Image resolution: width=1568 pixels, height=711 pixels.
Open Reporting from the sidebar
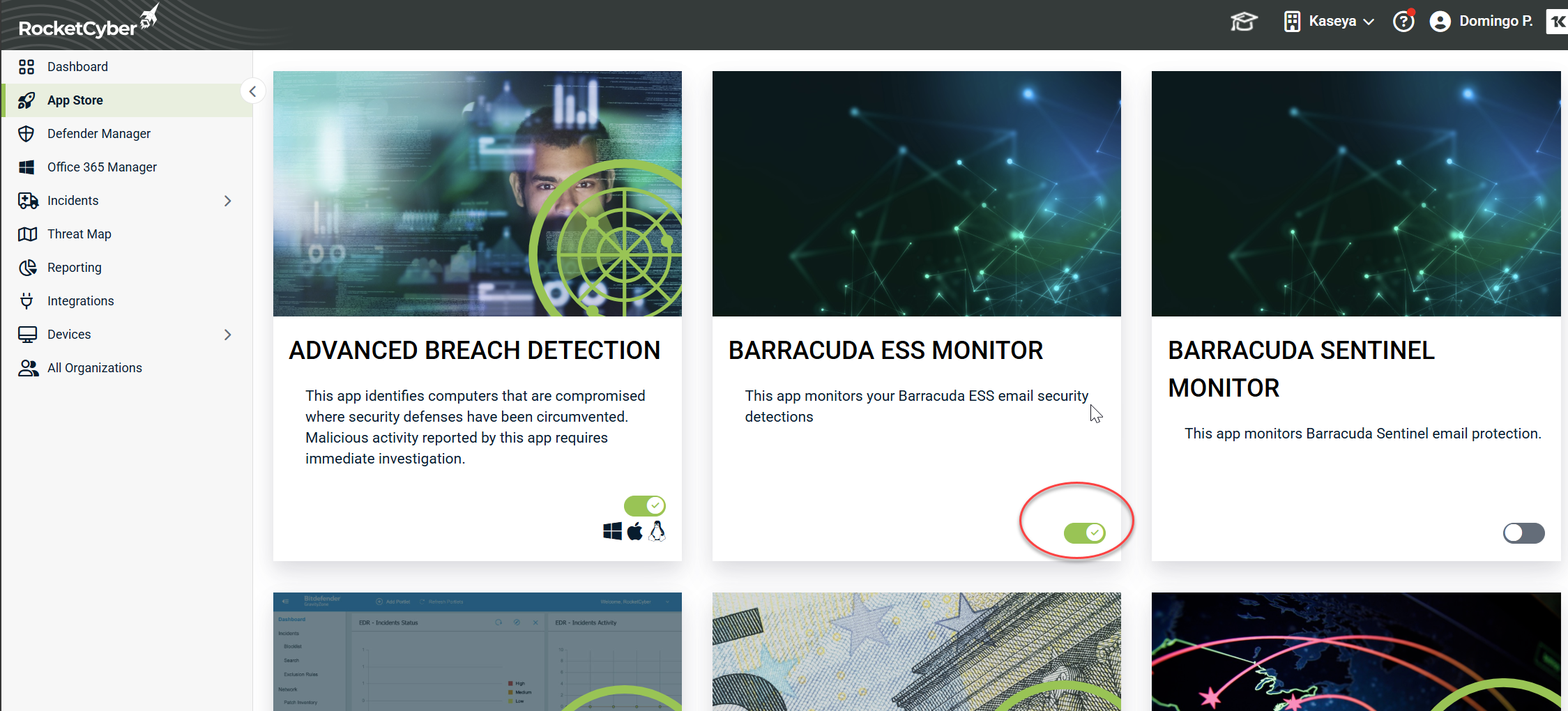[75, 268]
